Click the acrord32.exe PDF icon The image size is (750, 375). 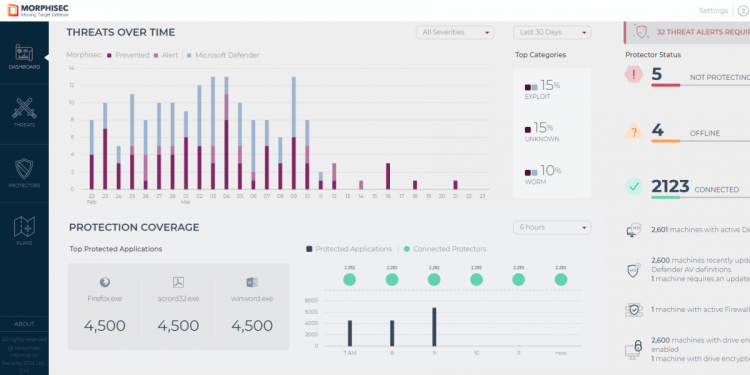[178, 282]
